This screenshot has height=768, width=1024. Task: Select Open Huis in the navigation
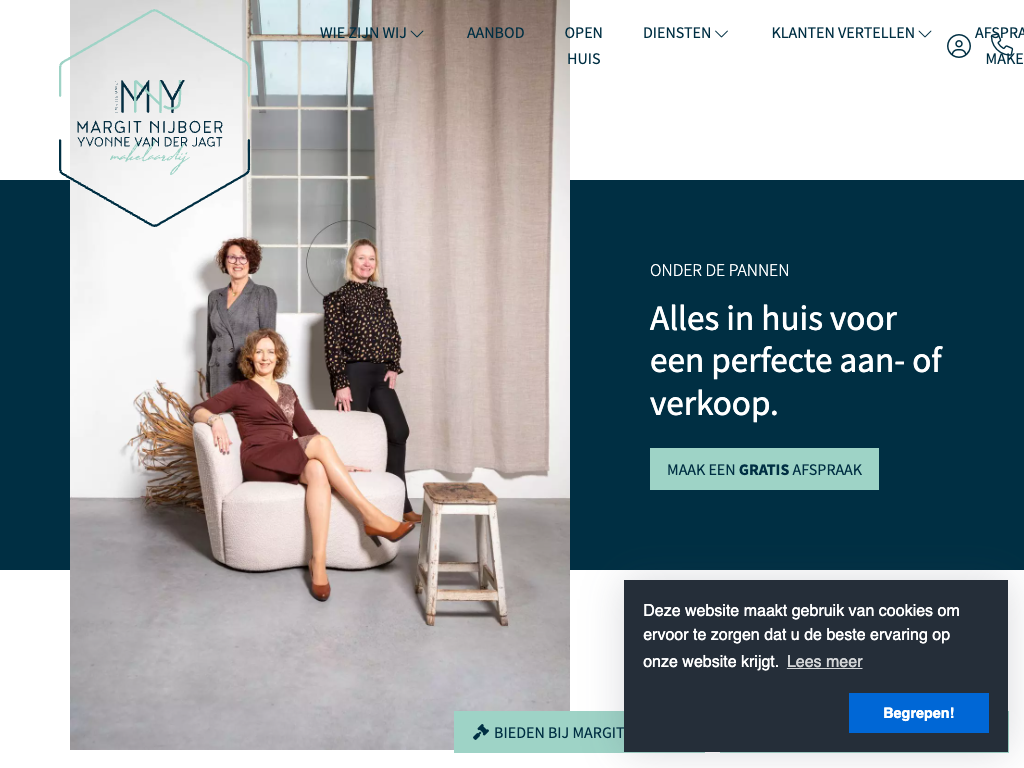click(x=583, y=46)
